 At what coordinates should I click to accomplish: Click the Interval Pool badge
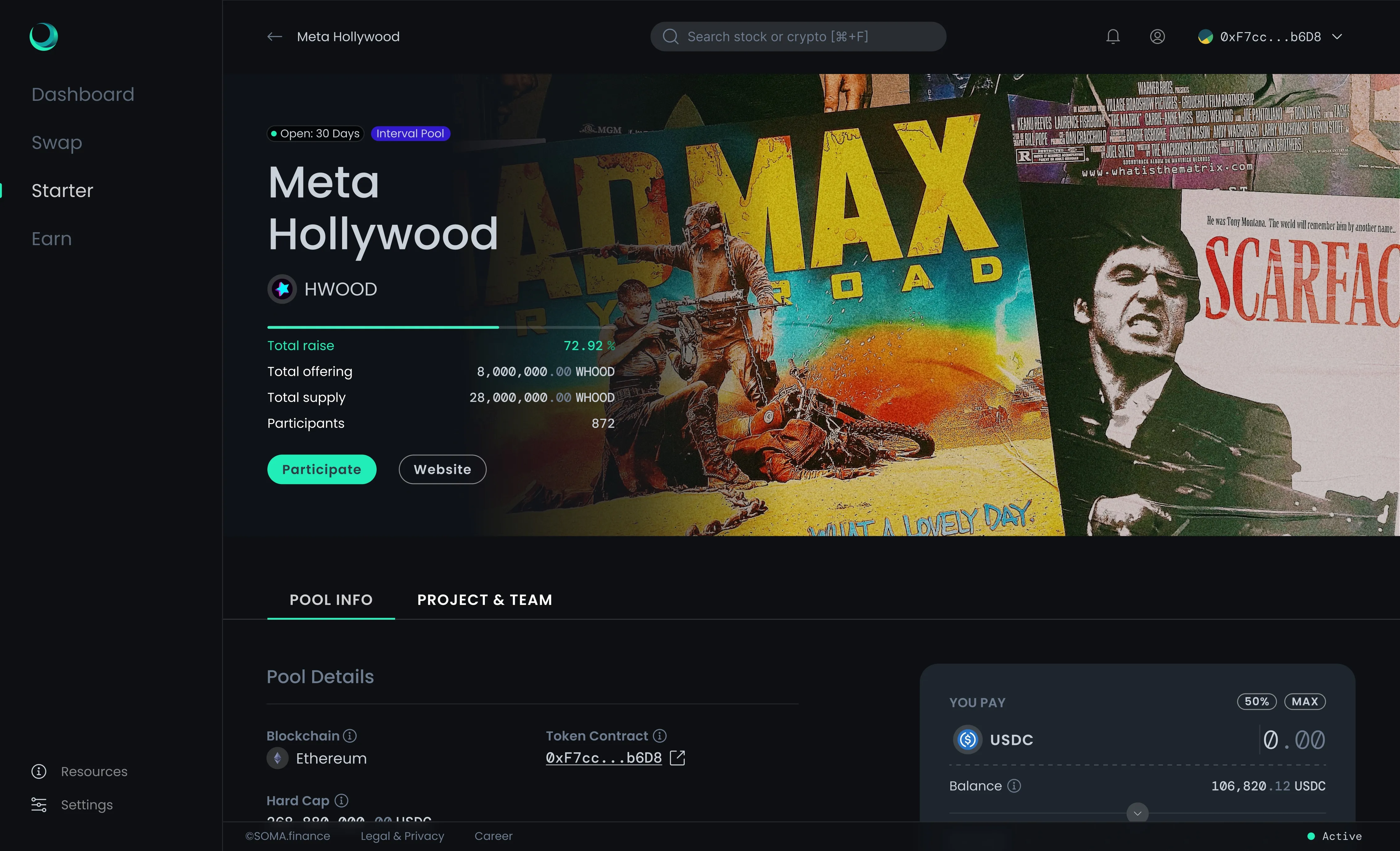tap(410, 134)
